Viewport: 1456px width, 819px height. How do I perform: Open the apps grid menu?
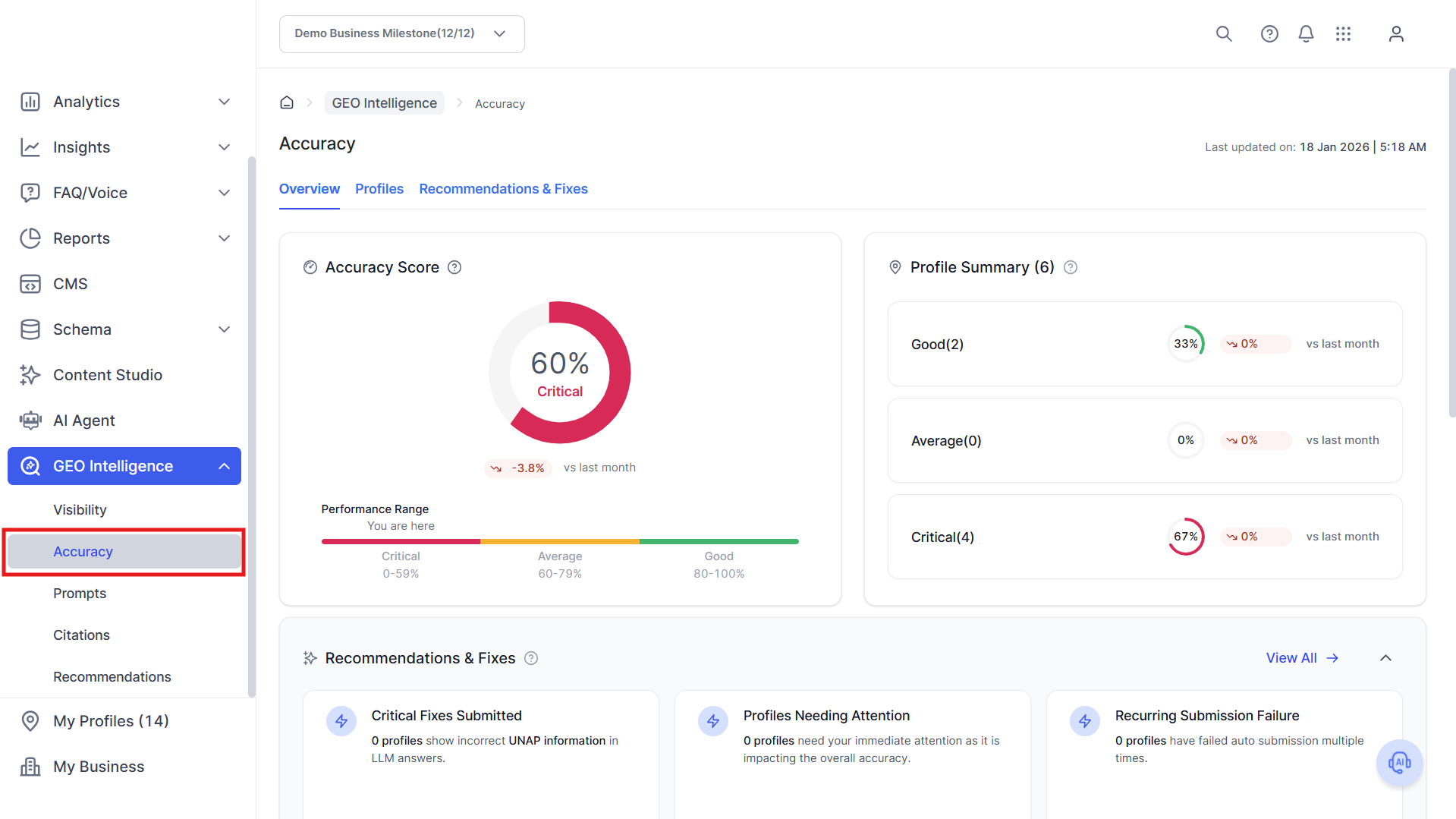tap(1343, 34)
